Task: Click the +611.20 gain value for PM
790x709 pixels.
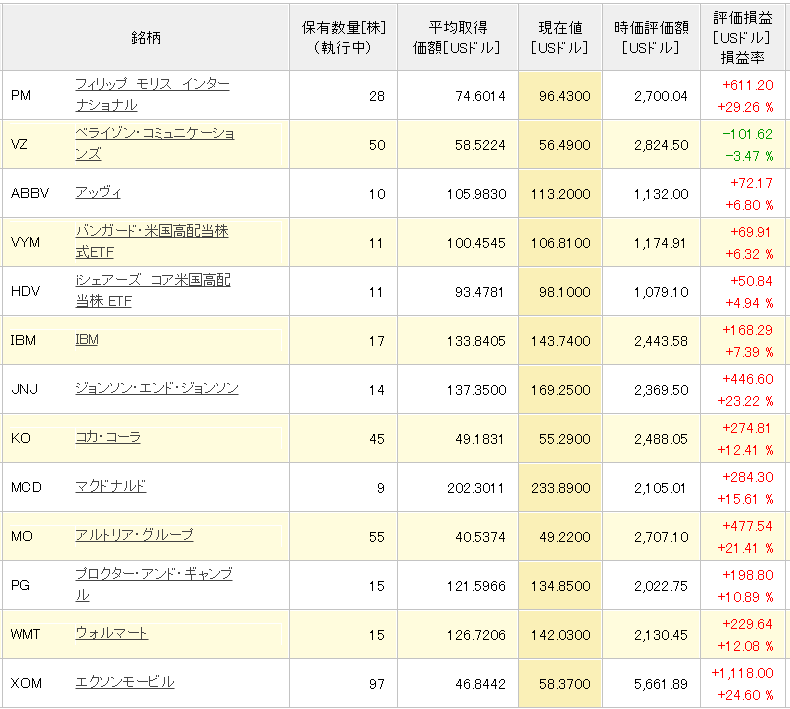Action: point(748,85)
